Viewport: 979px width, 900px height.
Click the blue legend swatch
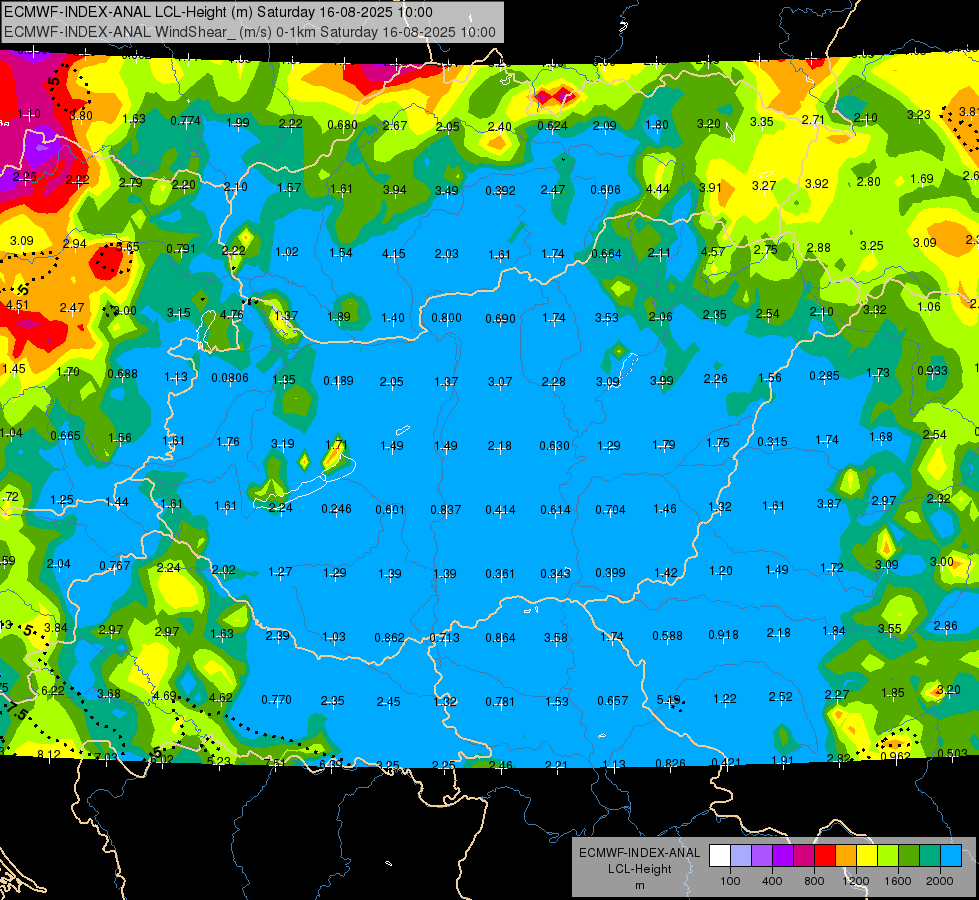coord(951,855)
